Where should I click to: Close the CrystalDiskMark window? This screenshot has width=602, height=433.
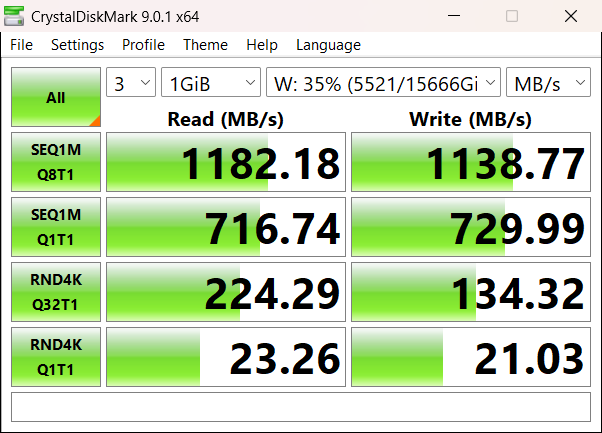(x=569, y=17)
